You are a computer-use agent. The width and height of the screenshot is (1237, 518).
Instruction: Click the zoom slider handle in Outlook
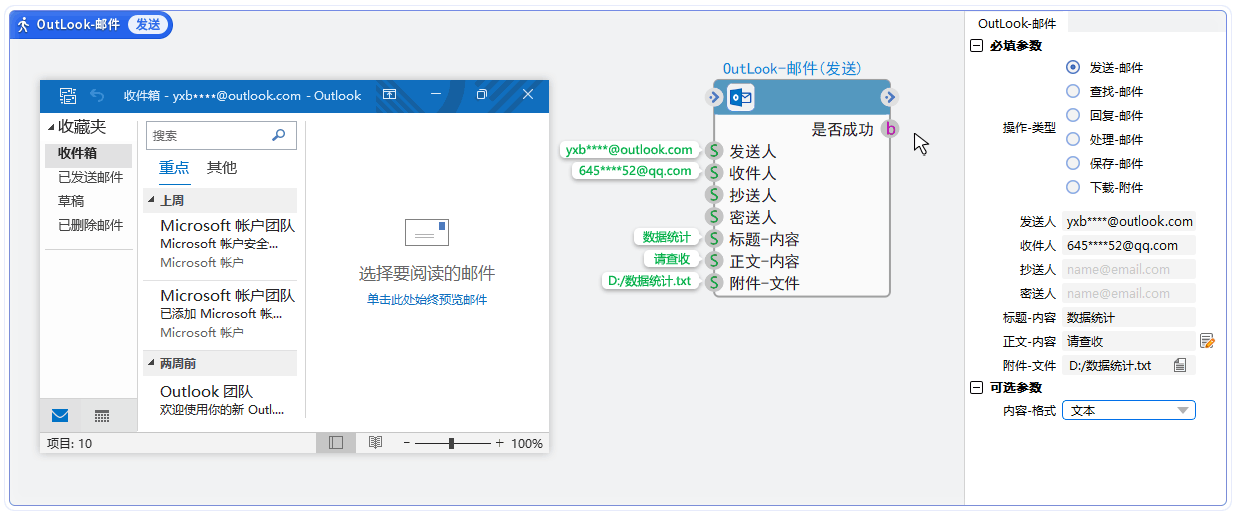click(x=453, y=442)
